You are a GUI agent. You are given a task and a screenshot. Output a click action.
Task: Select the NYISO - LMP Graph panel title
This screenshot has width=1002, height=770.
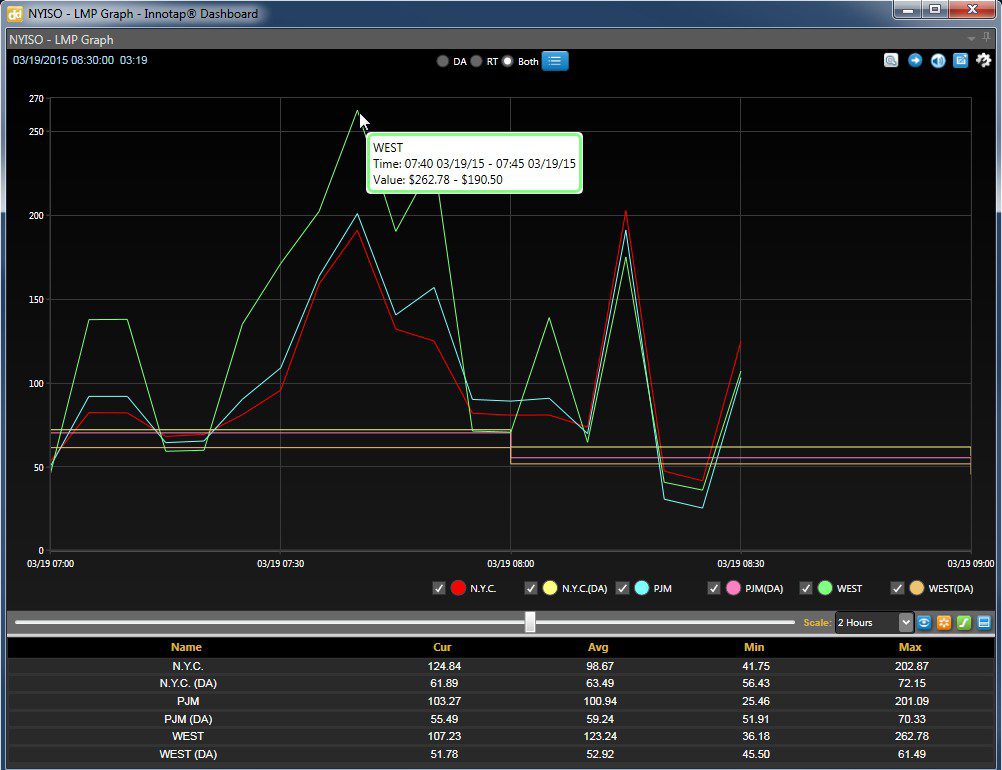[x=61, y=40]
